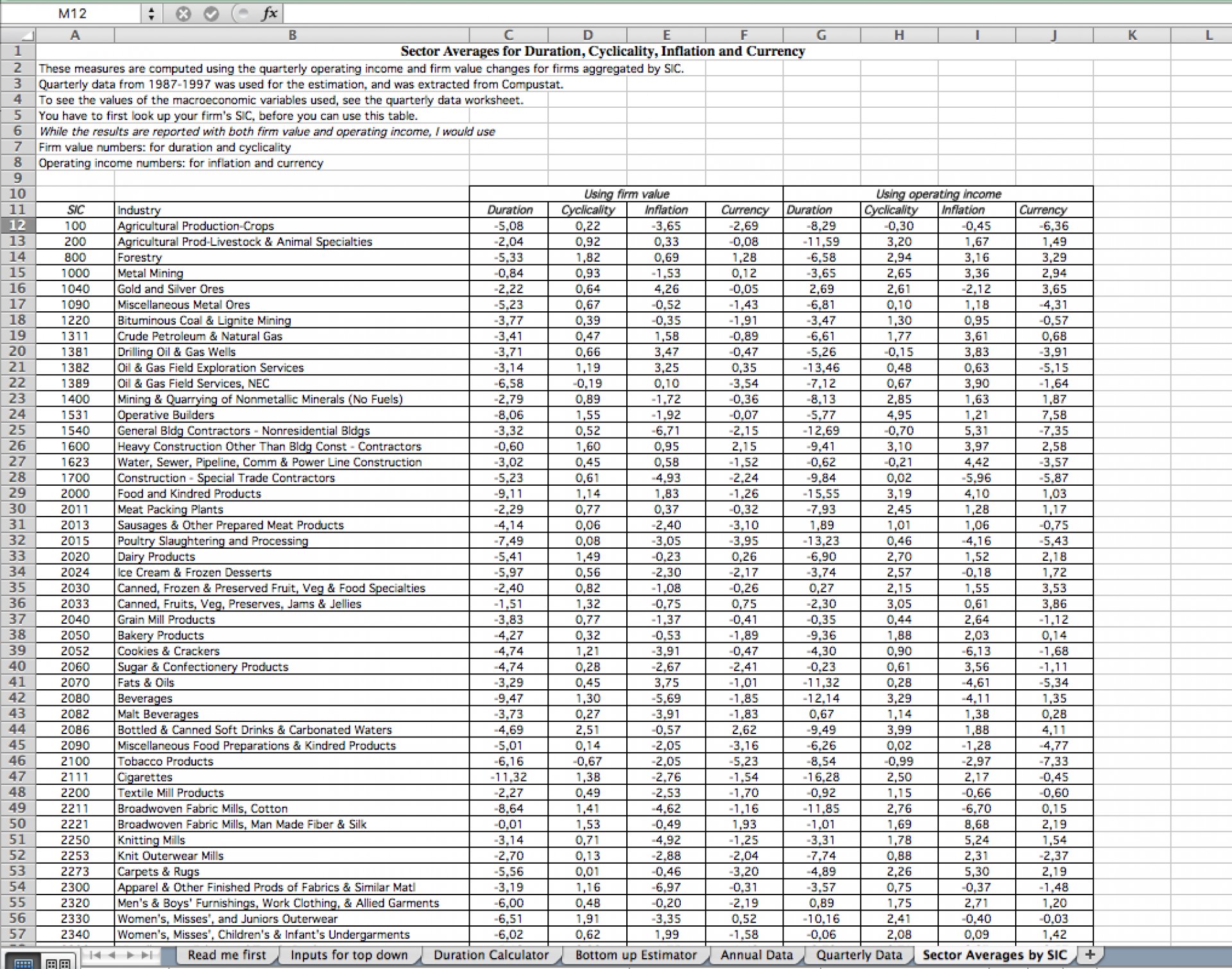
Task: Switch to Duration Calculator sheet
Action: click(x=491, y=955)
